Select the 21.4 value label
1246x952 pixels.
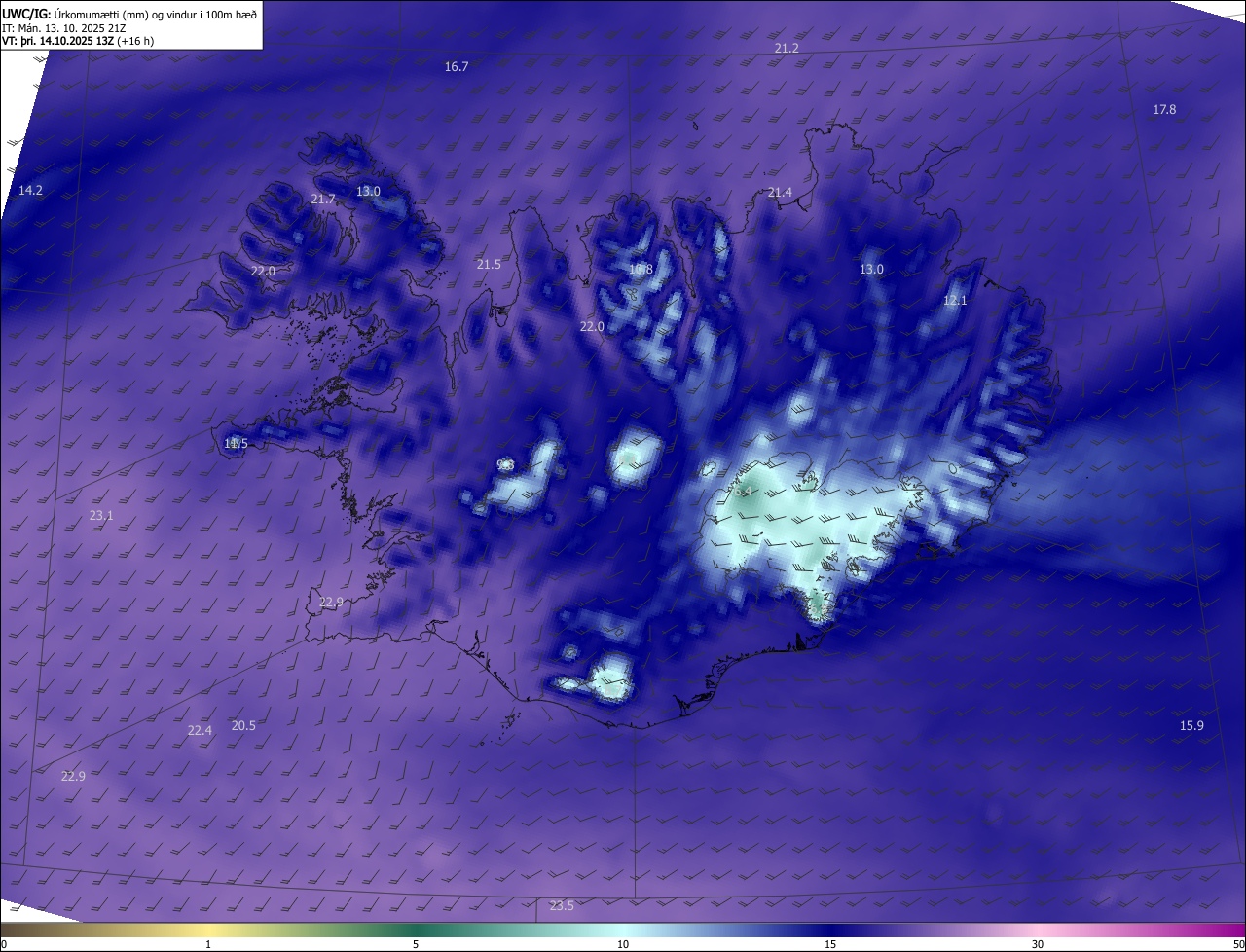click(x=780, y=193)
